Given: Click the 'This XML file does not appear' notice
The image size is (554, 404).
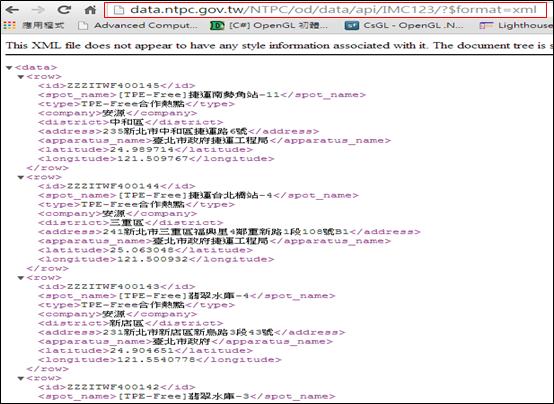Looking at the screenshot, I should point(279,46).
